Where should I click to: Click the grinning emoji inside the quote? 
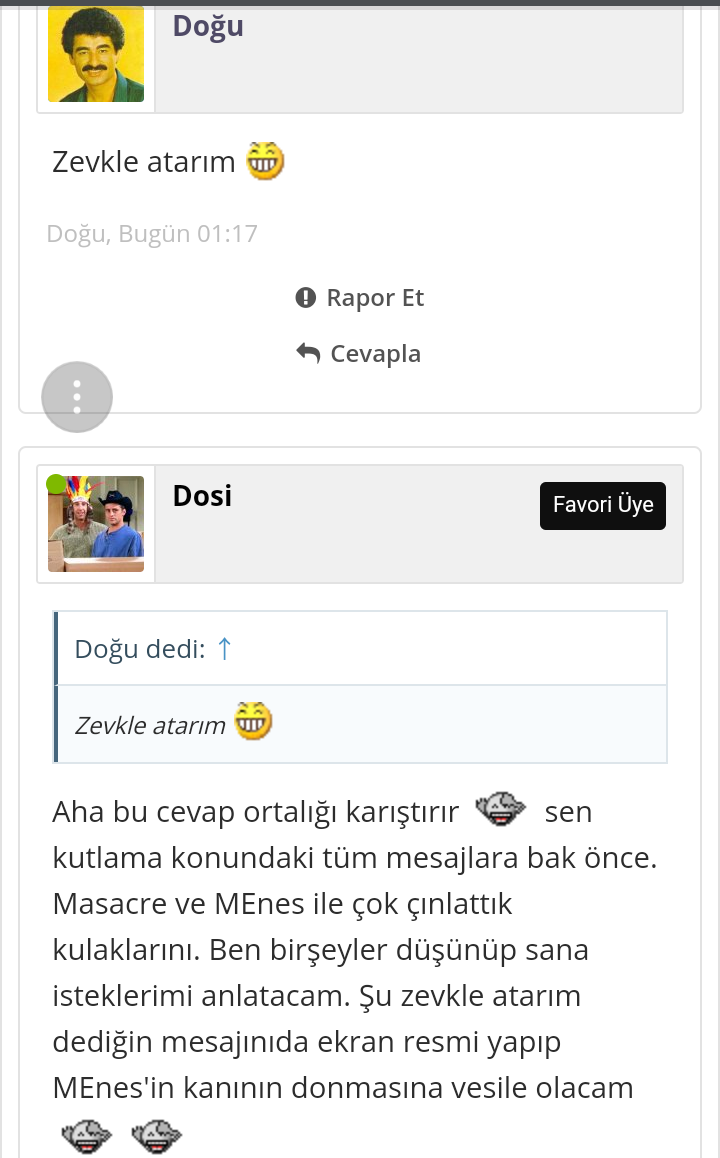[253, 721]
